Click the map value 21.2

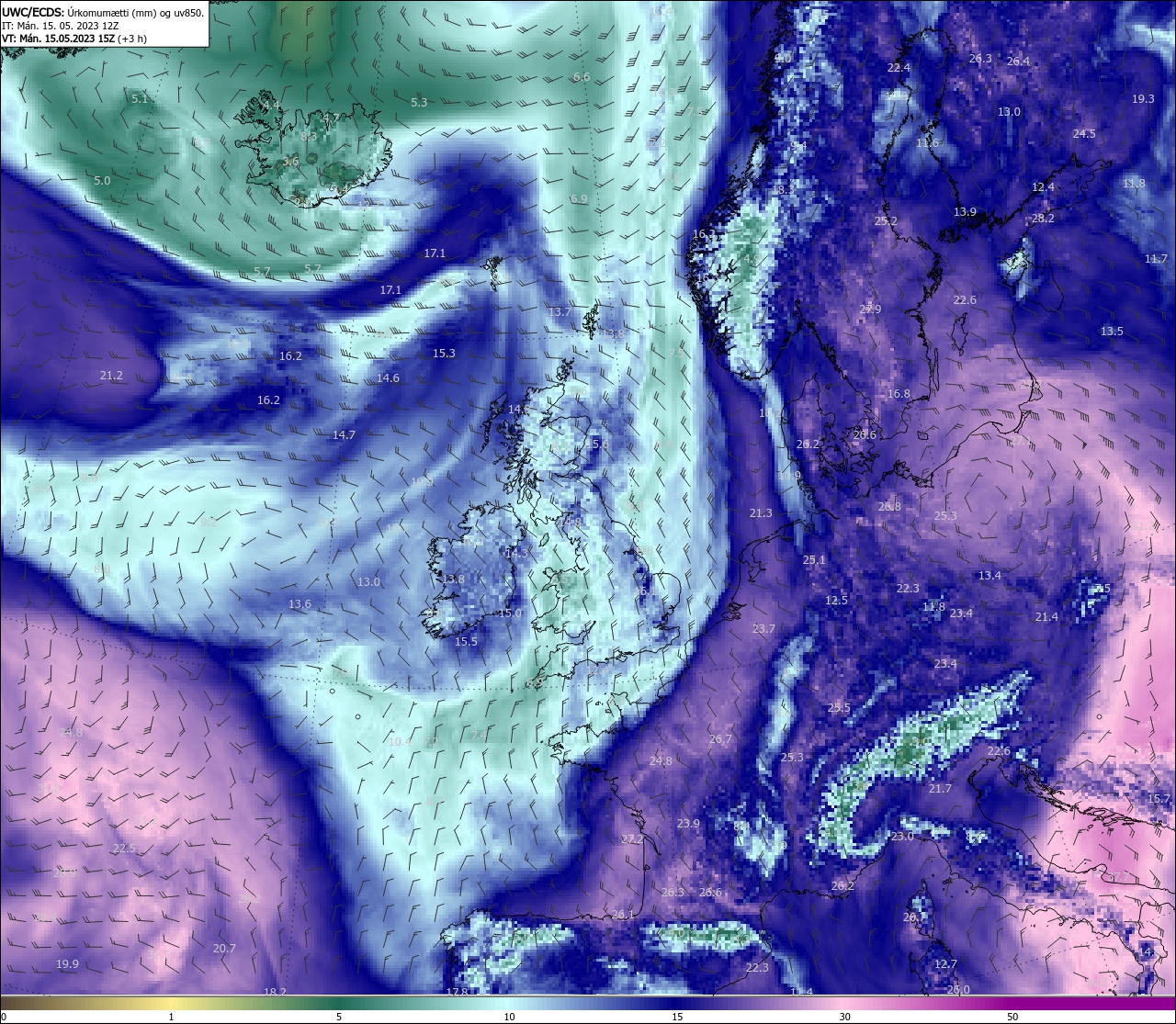pos(111,376)
